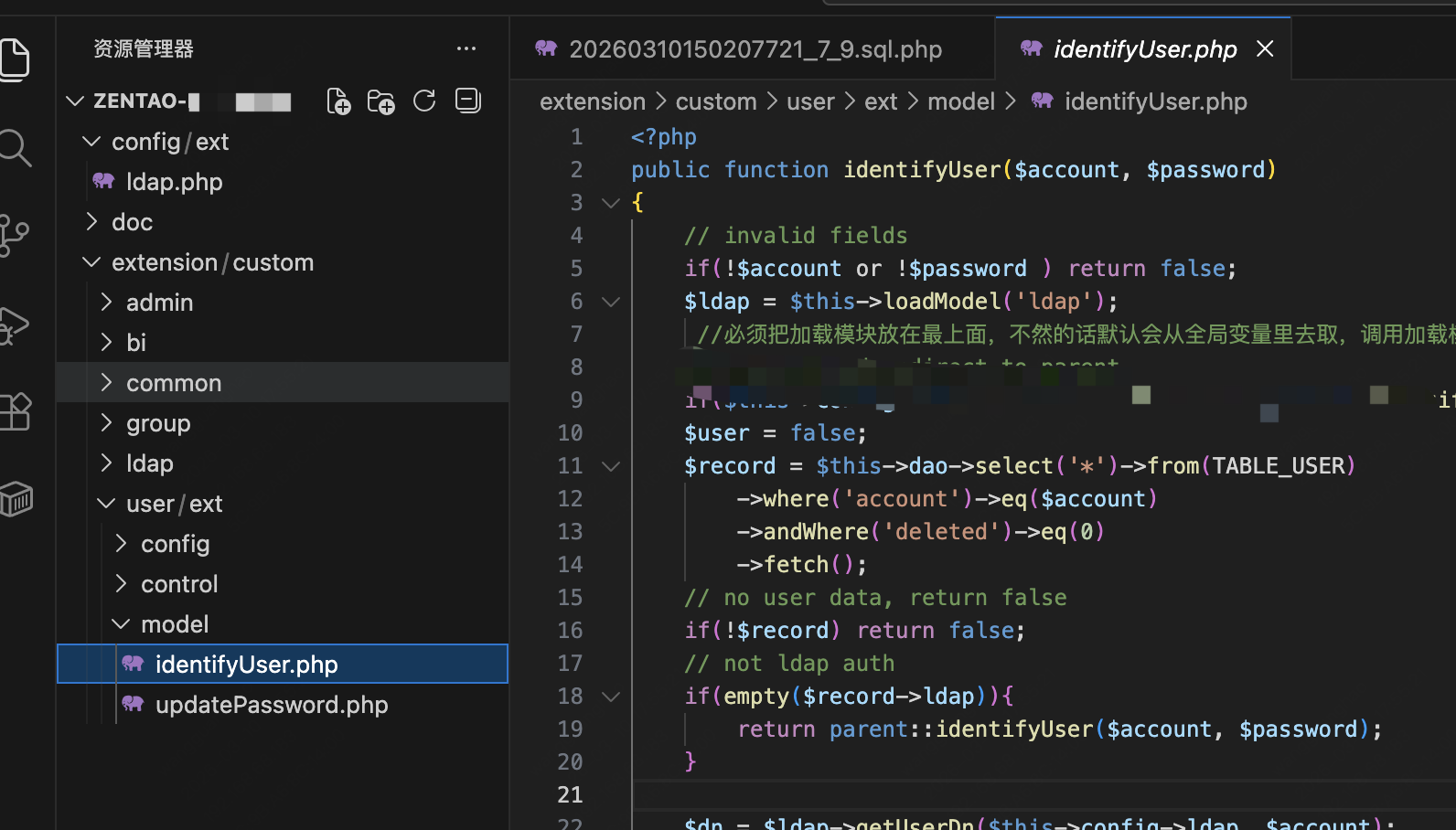Close the identifyUser.php tab
Viewport: 1456px width, 830px height.
coord(1265,49)
